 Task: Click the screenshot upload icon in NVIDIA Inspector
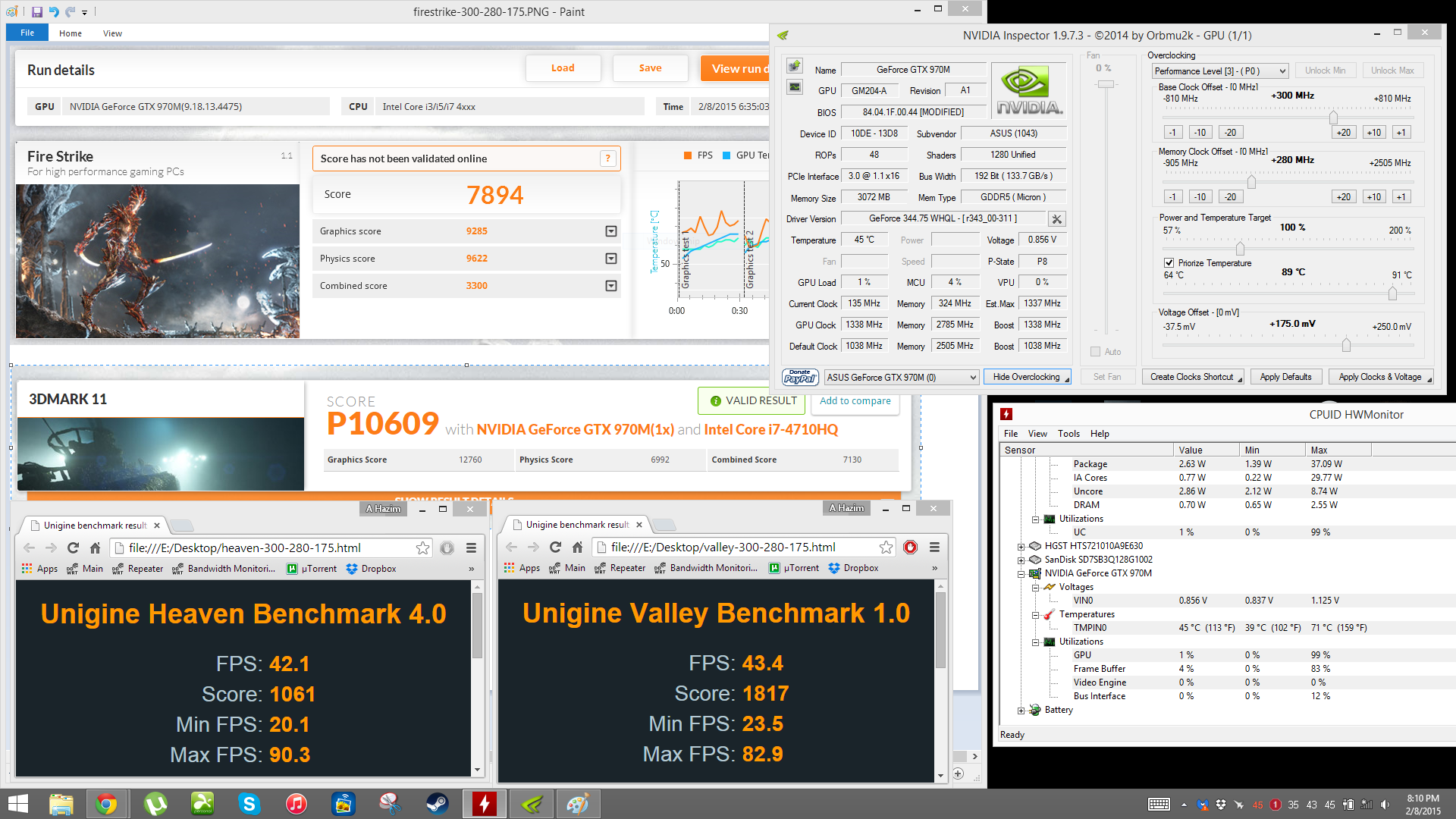tap(794, 66)
